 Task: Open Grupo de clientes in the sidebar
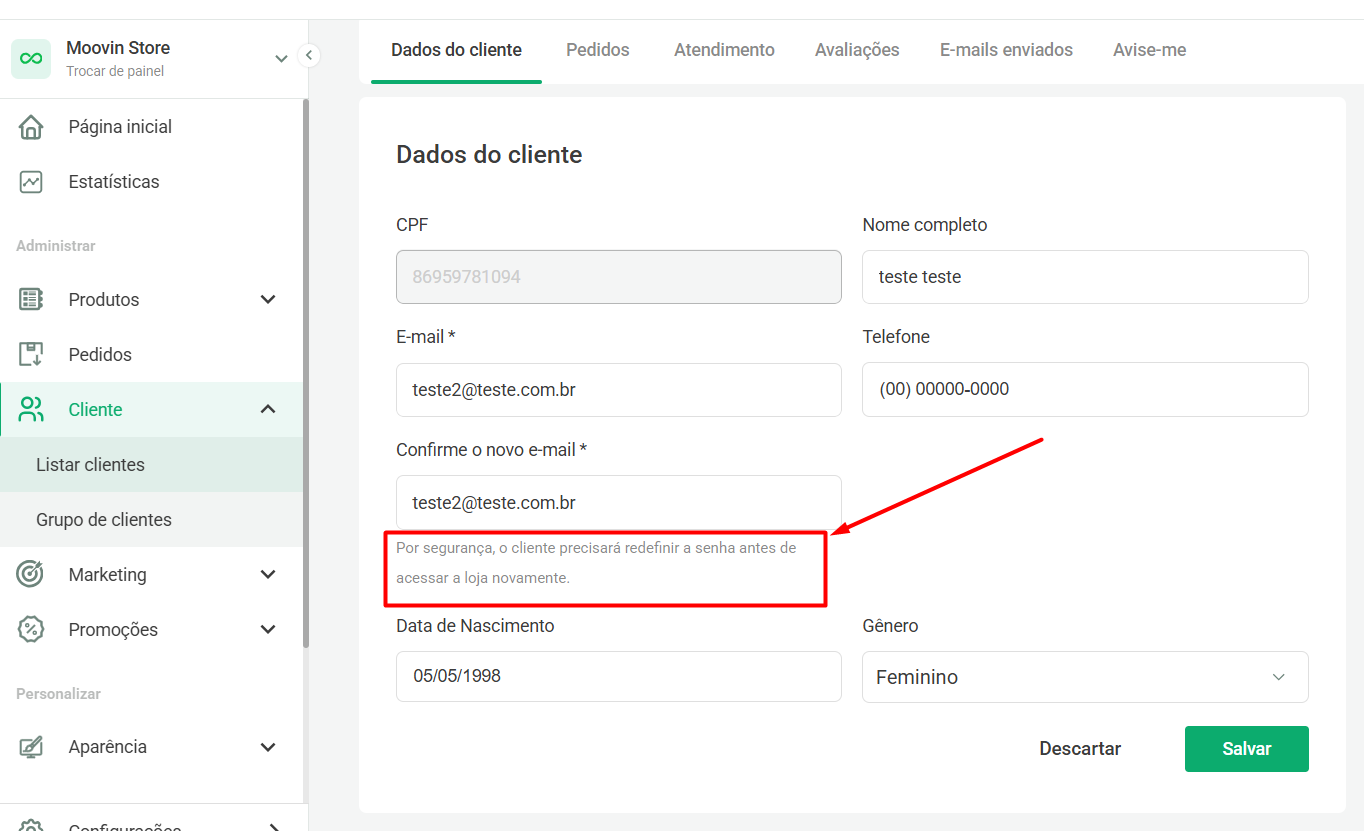tap(152, 520)
